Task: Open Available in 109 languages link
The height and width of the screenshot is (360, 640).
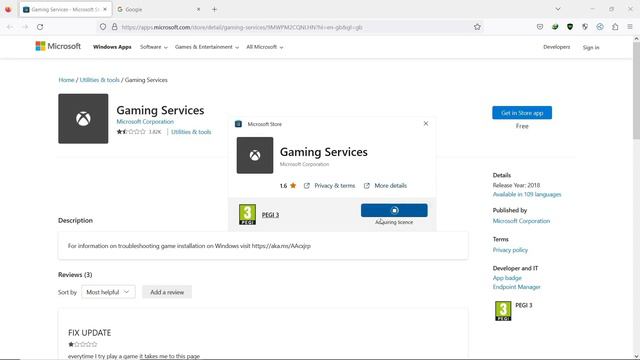Action: coord(527,194)
